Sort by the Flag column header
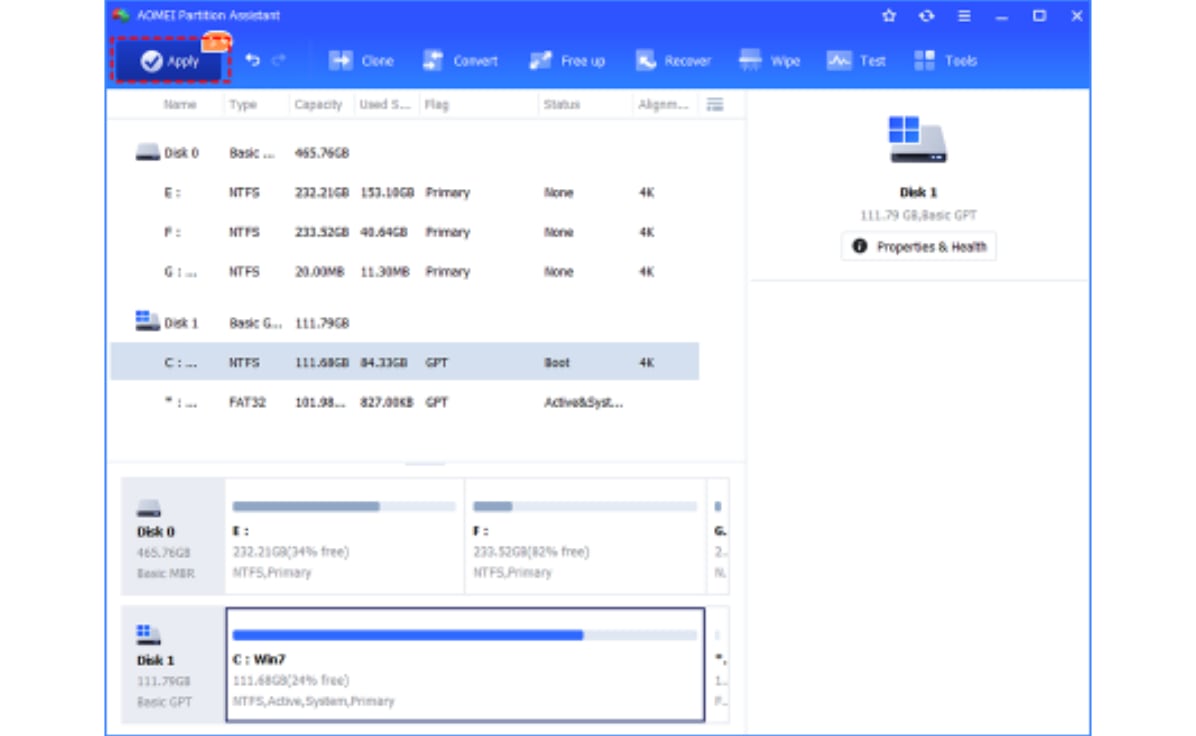The height and width of the screenshot is (736, 1196). (436, 104)
